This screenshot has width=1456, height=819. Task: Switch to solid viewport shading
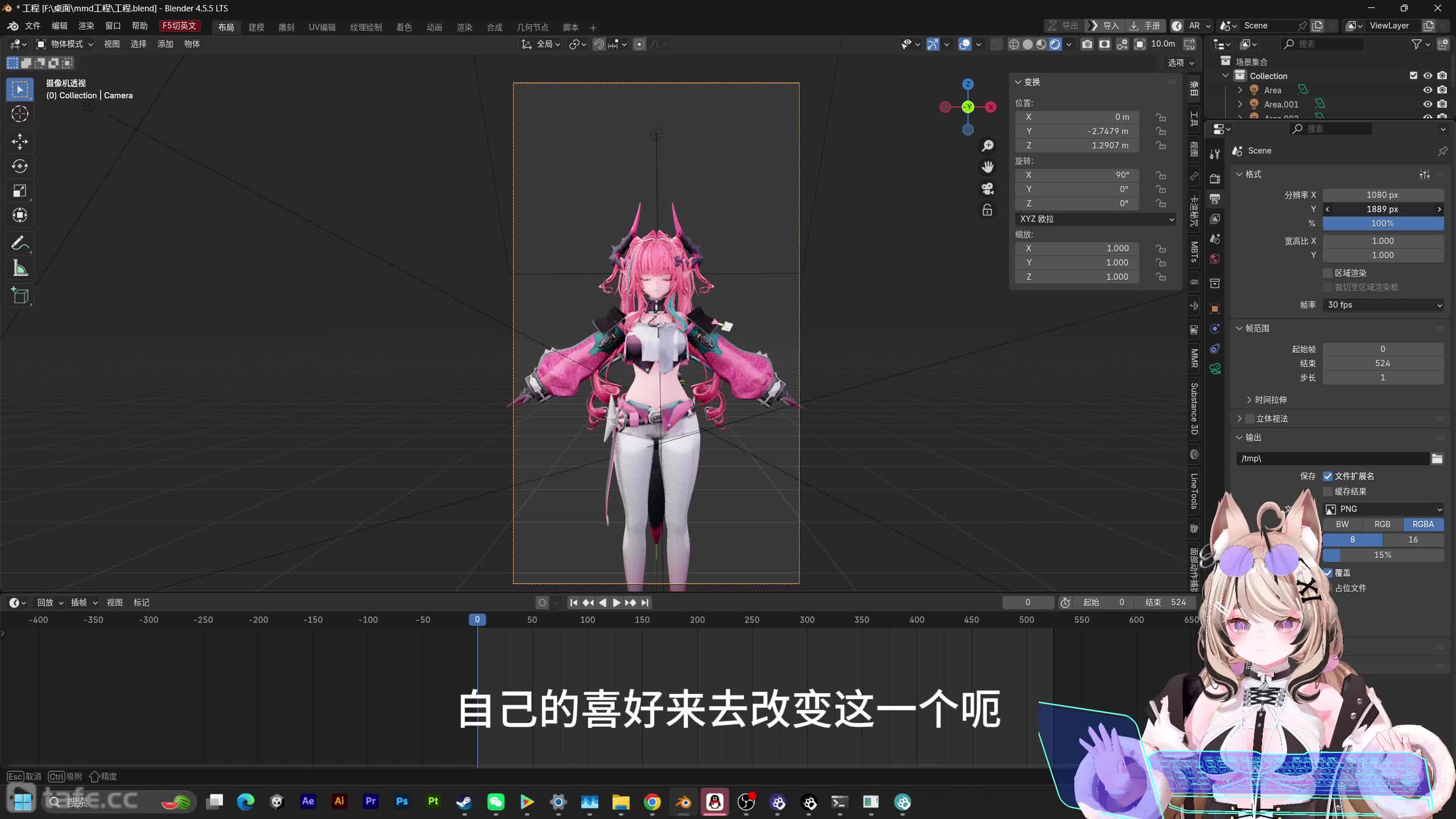click(x=1028, y=44)
